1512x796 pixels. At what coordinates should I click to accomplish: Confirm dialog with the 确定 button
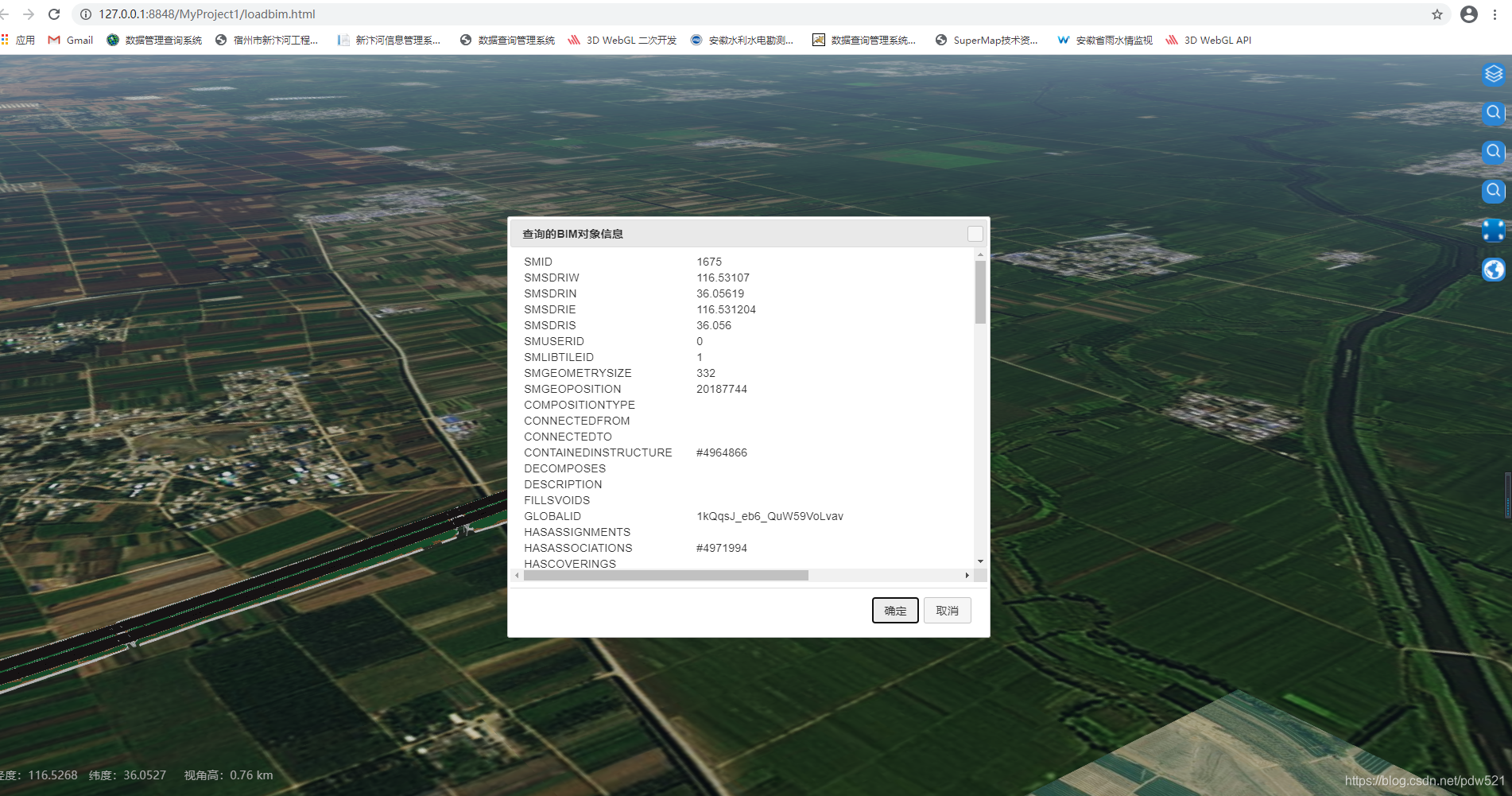895,611
